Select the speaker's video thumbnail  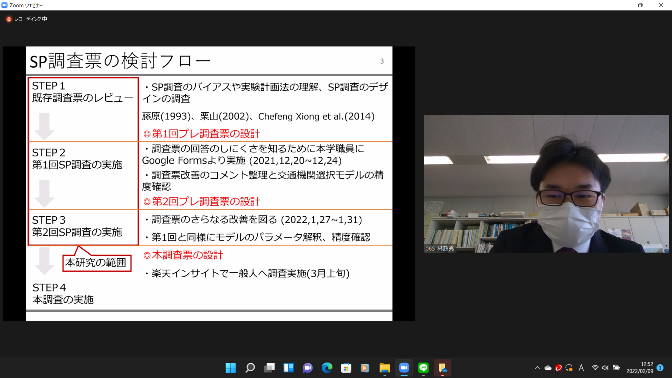coord(546,183)
